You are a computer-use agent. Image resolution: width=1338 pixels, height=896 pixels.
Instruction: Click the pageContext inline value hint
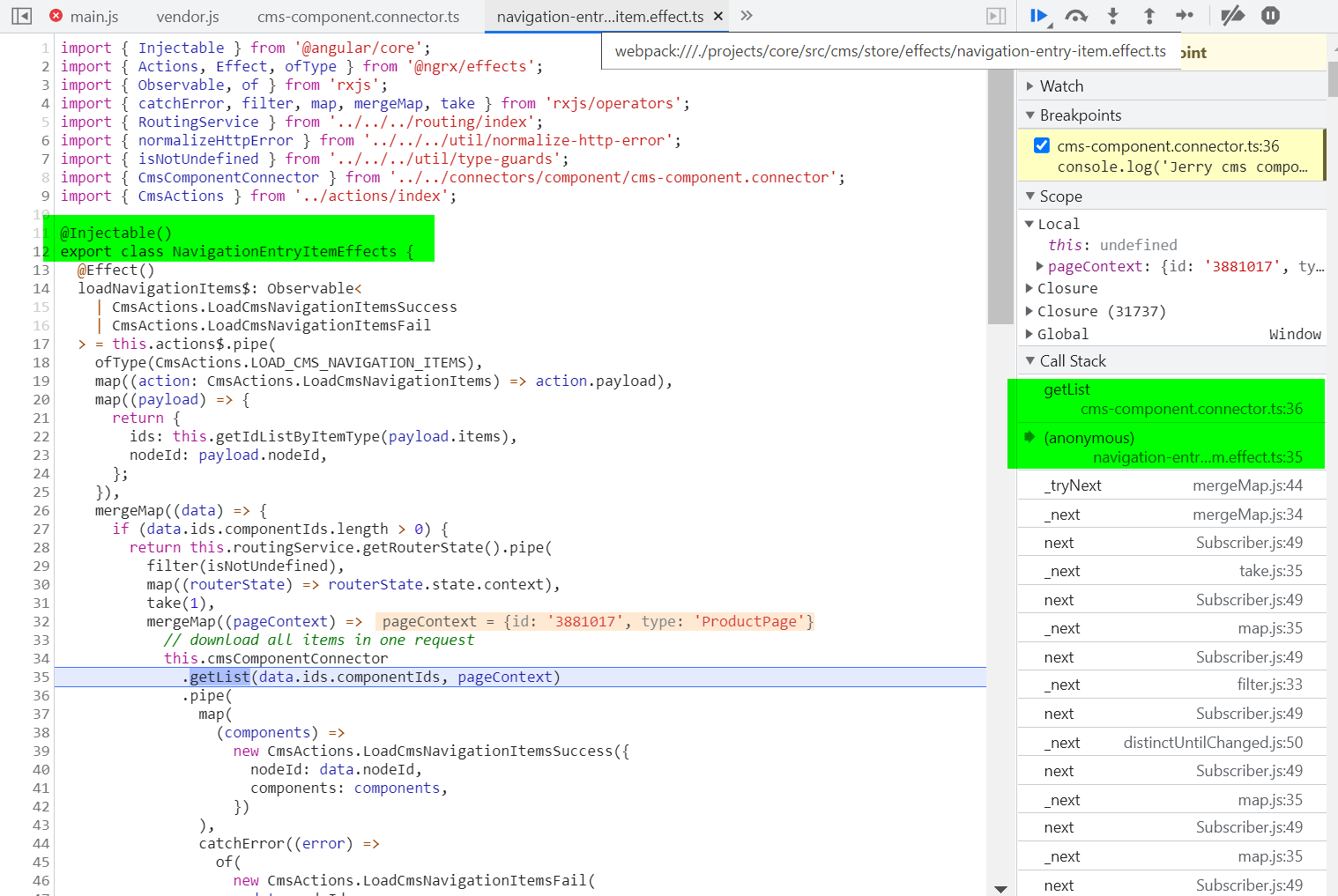point(595,621)
